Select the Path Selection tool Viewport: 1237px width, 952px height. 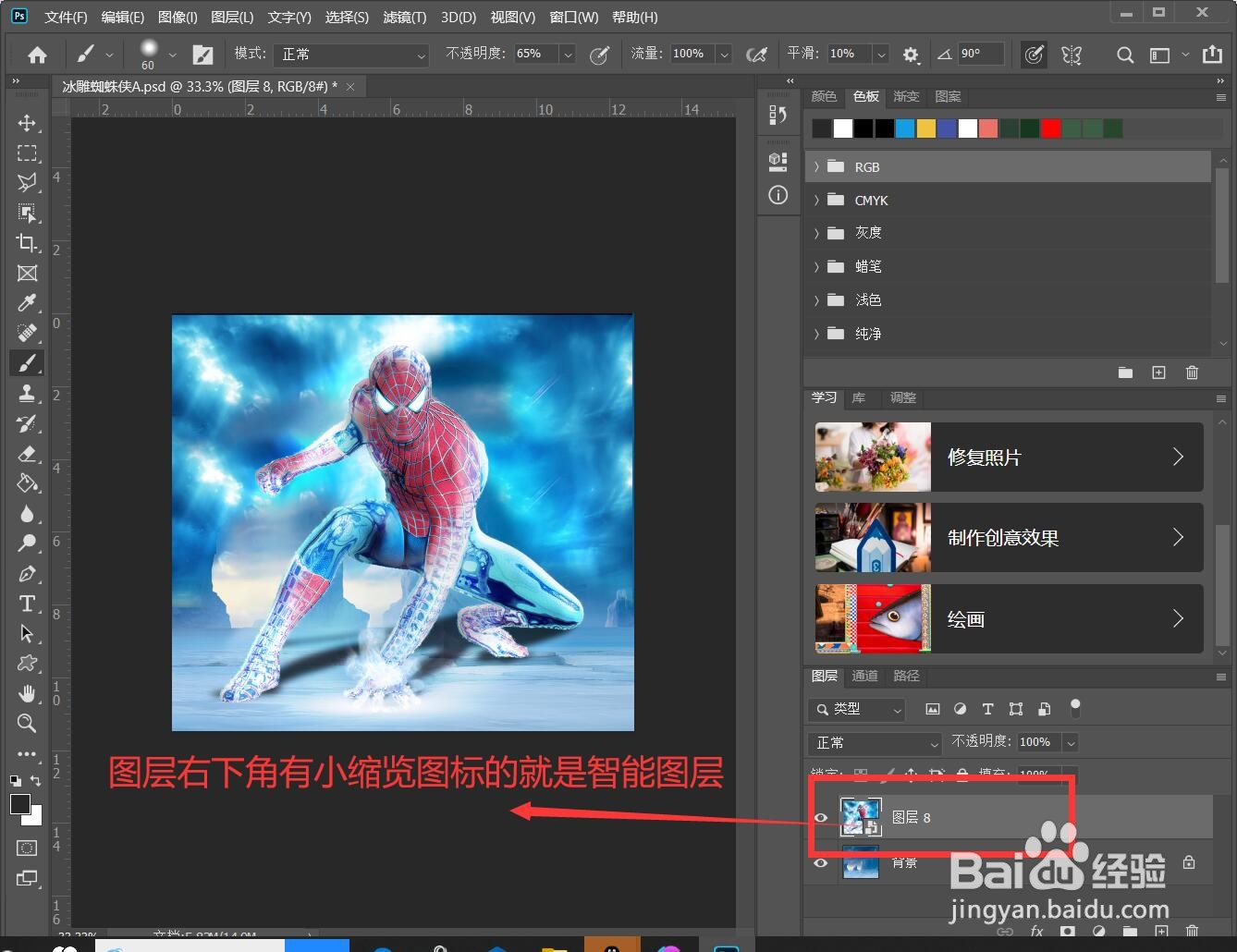pos(27,633)
